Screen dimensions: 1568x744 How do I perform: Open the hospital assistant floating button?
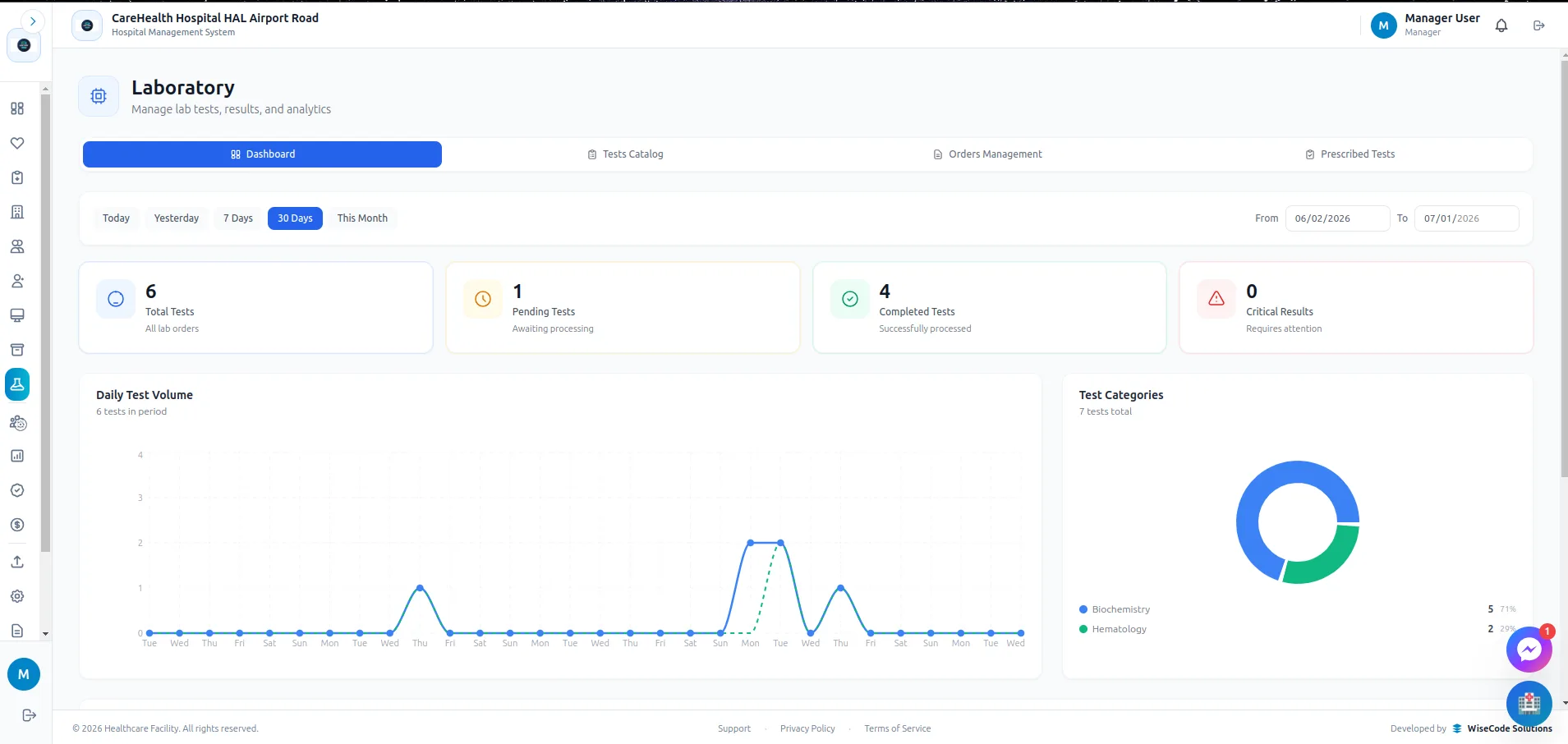[x=1529, y=703]
